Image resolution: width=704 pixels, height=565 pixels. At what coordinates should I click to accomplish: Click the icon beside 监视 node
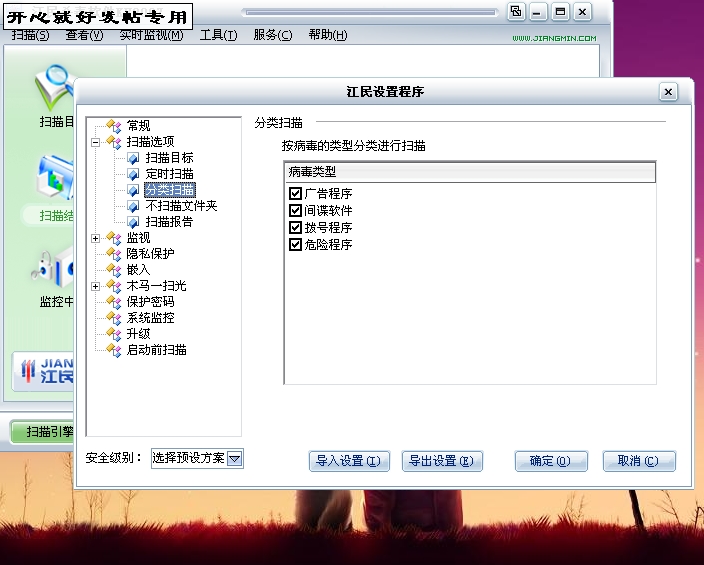[x=114, y=238]
